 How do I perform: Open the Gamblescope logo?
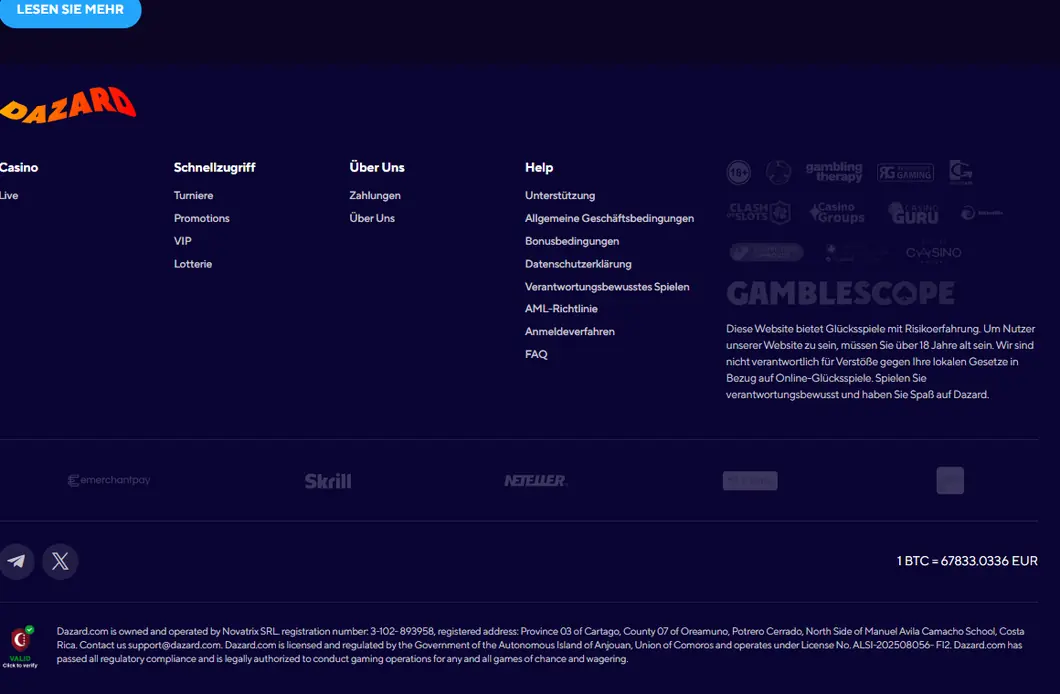(840, 293)
